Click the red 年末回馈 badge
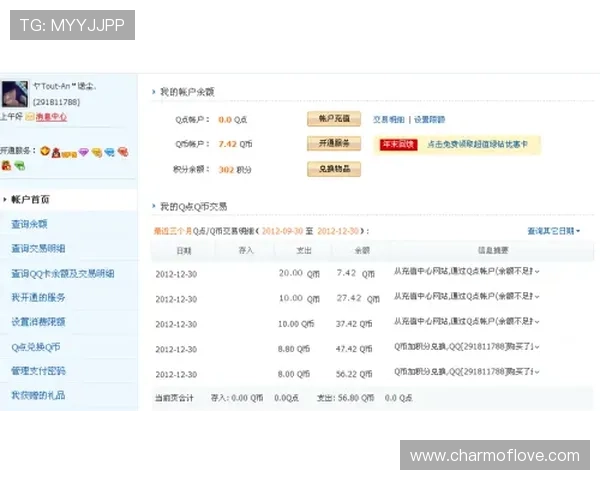The width and height of the screenshot is (600, 480). [x=399, y=144]
